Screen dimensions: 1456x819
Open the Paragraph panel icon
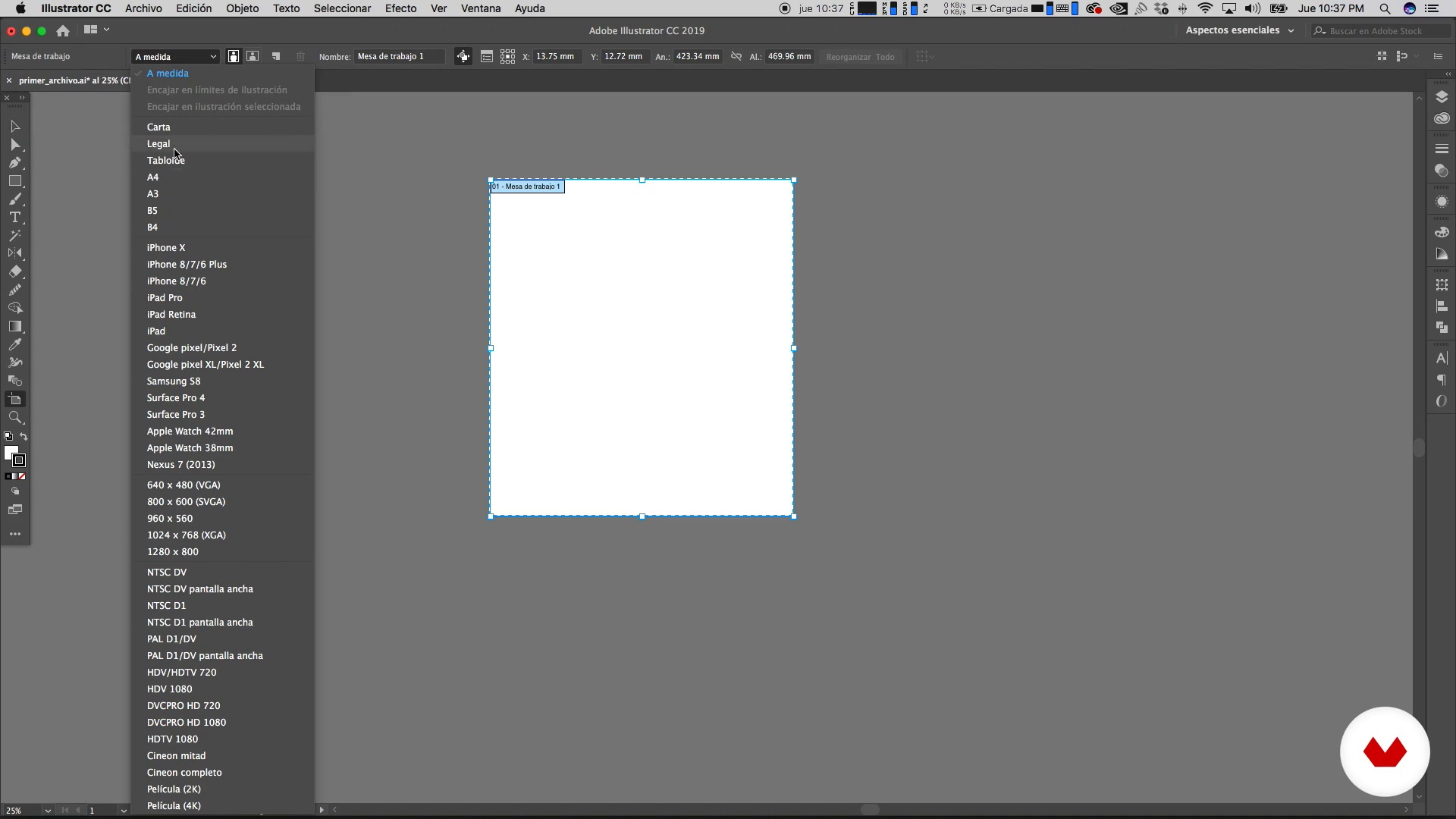[x=1442, y=380]
